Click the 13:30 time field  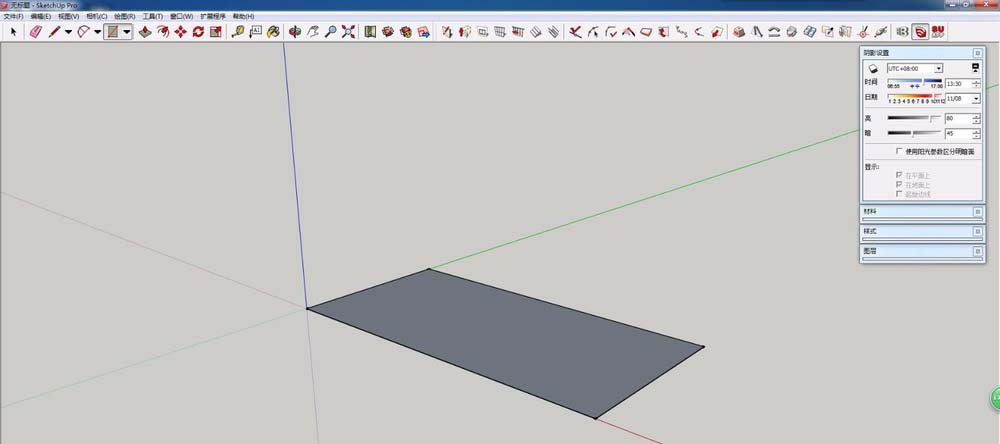coord(959,84)
